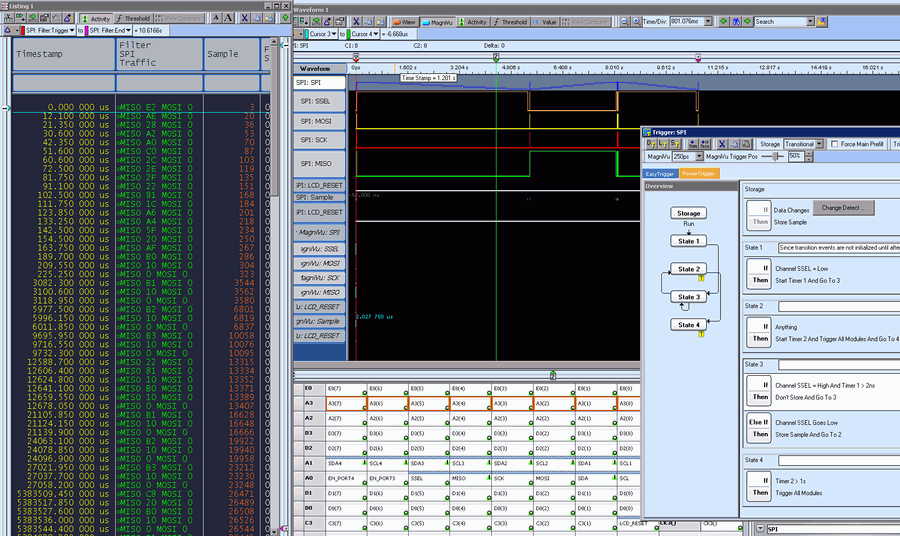Click the paste icon in Trigger toolbar
The width and height of the screenshot is (900, 536).
(x=746, y=144)
